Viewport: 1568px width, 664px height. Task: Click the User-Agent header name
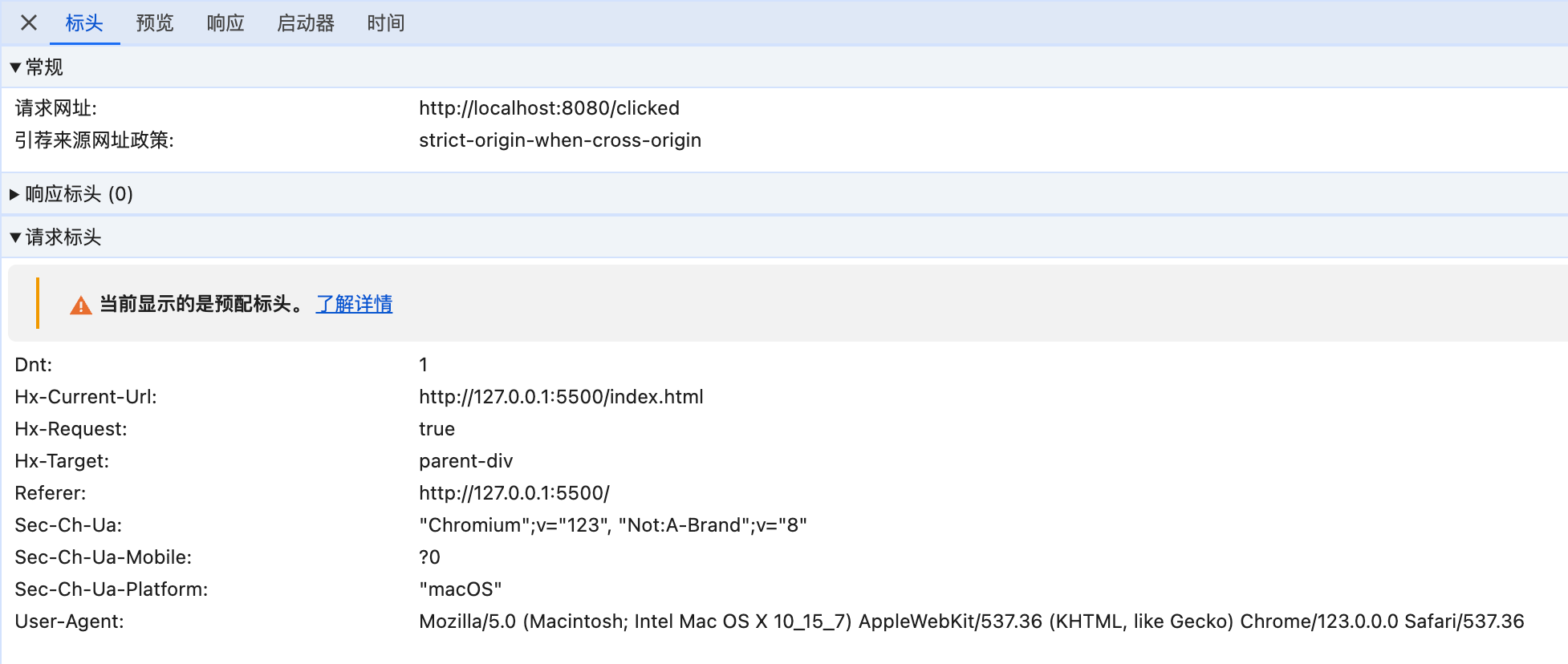[x=69, y=621]
